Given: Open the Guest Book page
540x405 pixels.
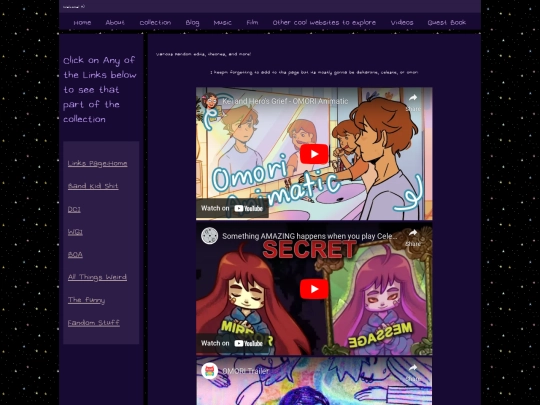Looking at the screenshot, I should 447,22.
